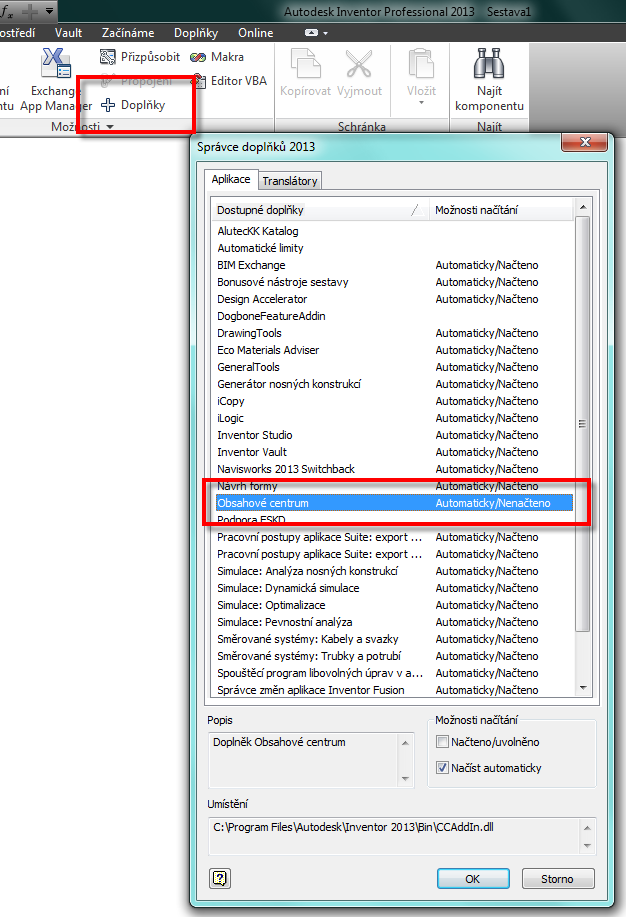Image resolution: width=626 pixels, height=917 pixels.
Task: Switch to Translátory tab
Action: point(290,181)
